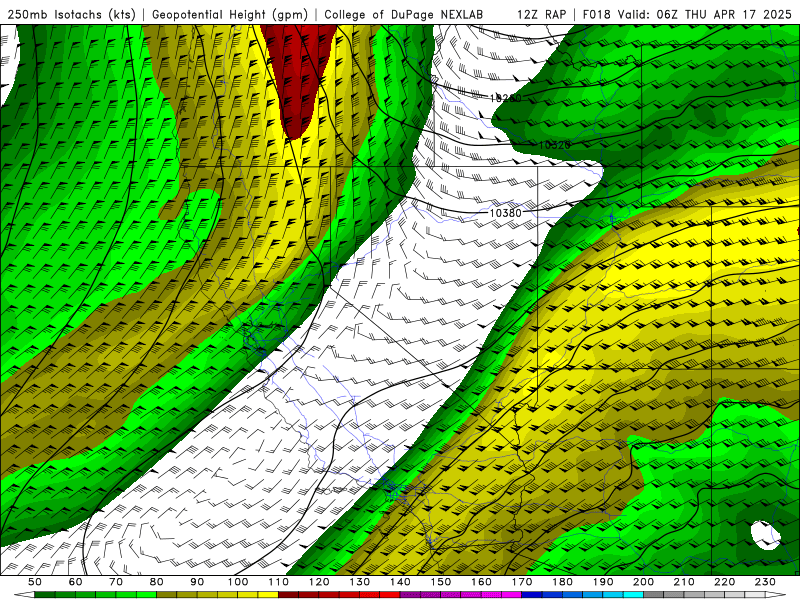The width and height of the screenshot is (800, 600).
Task: Click the 110 label on color scale
Action: pos(279,582)
